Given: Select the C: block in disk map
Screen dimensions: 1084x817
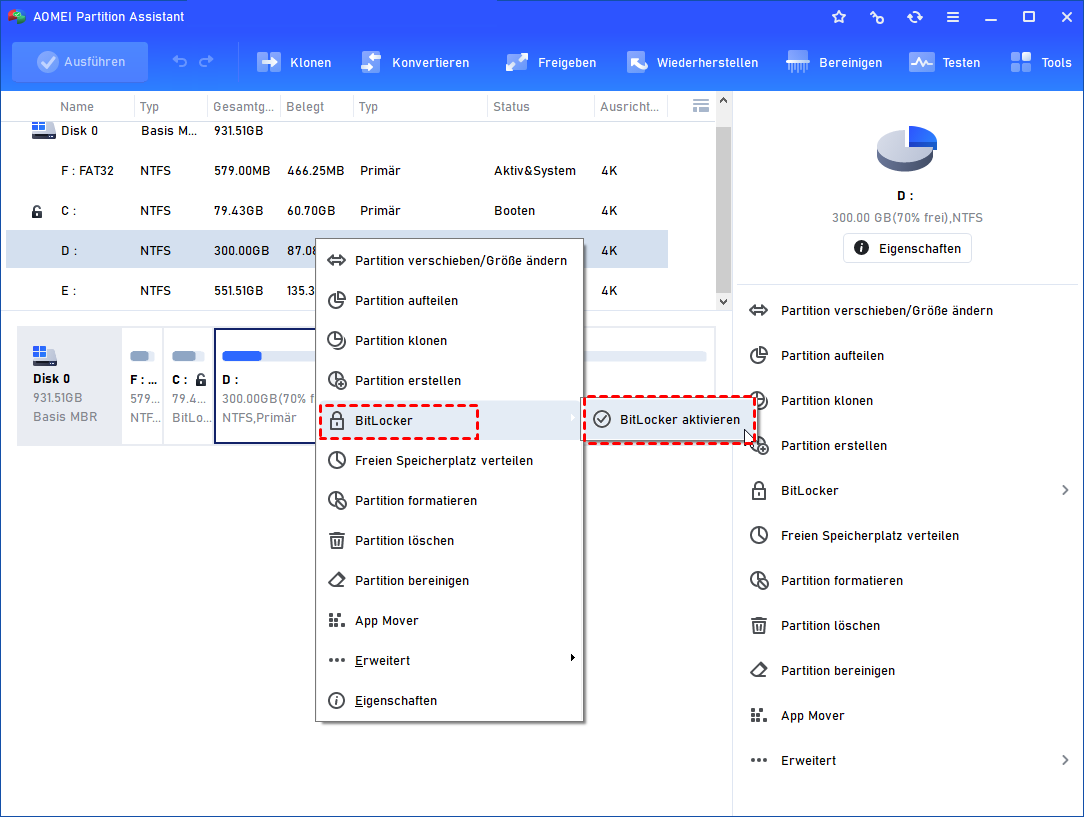Looking at the screenshot, I should click(188, 386).
